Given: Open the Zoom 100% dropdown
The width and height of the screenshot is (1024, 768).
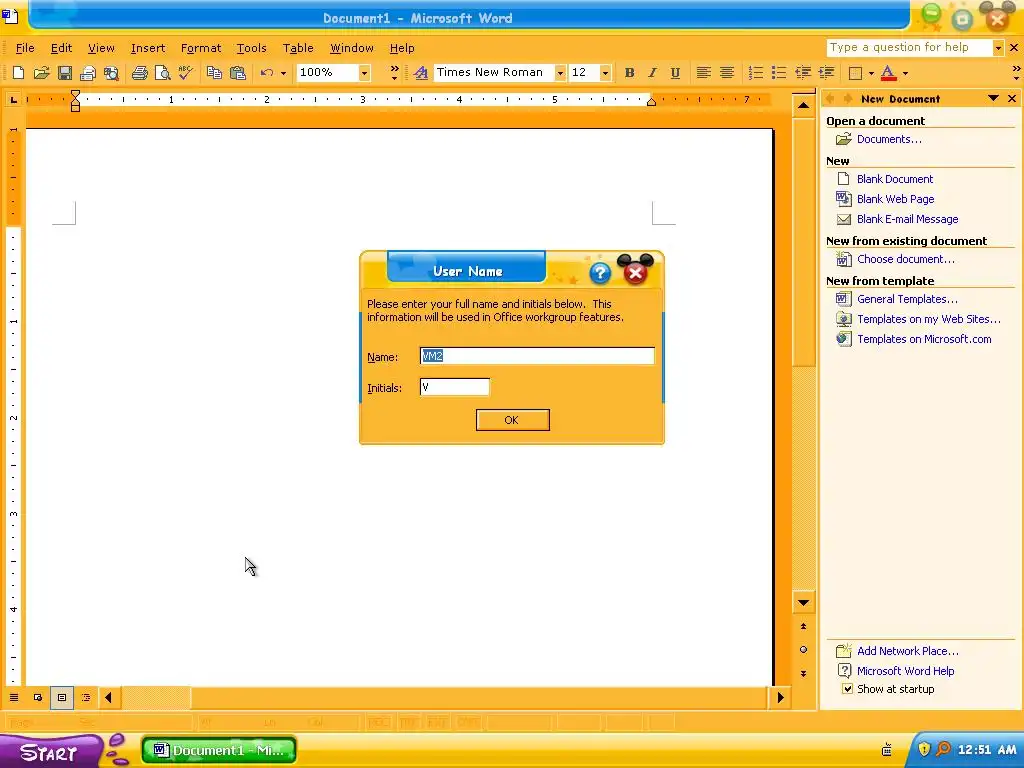Looking at the screenshot, I should (x=364, y=72).
